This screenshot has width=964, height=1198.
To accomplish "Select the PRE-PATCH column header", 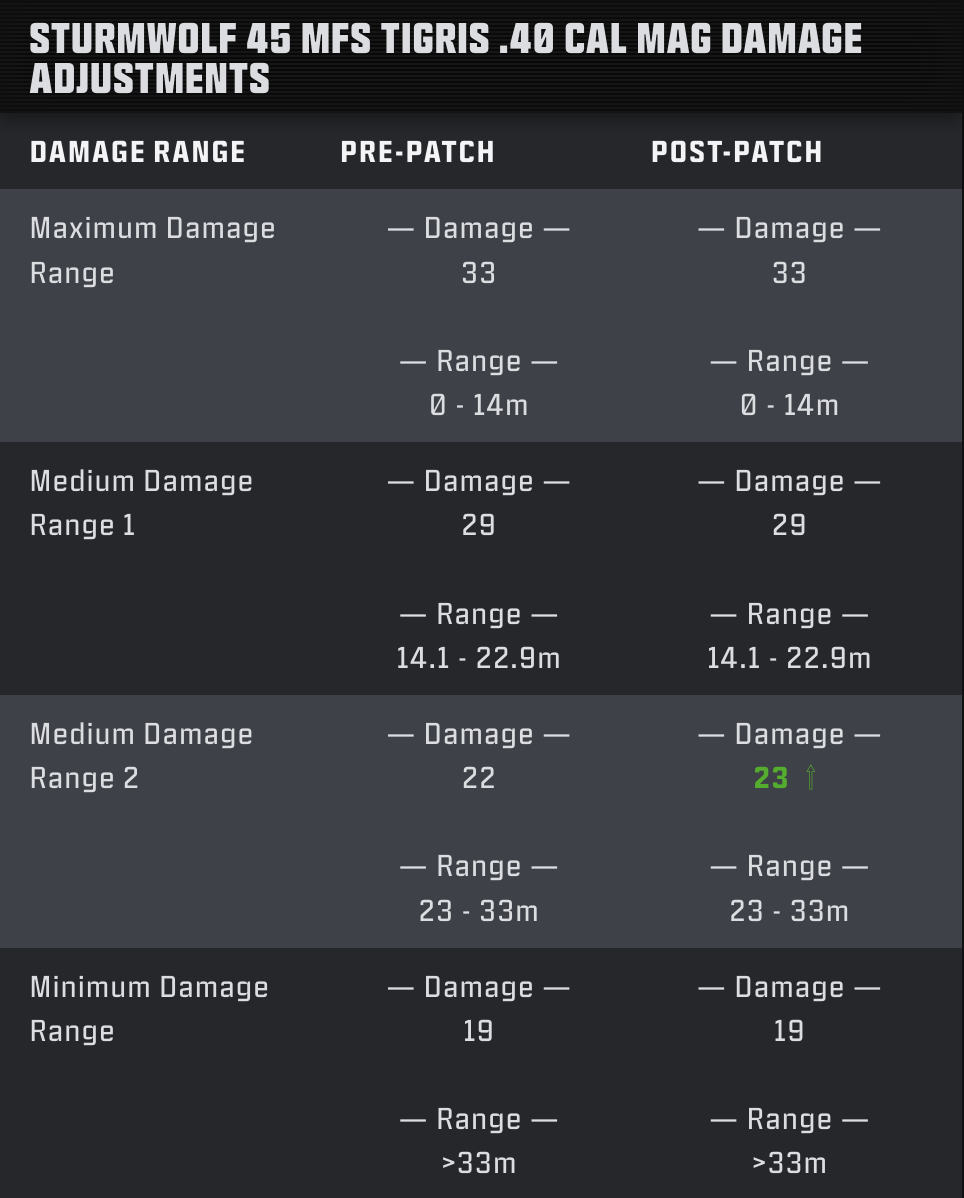I will click(418, 152).
